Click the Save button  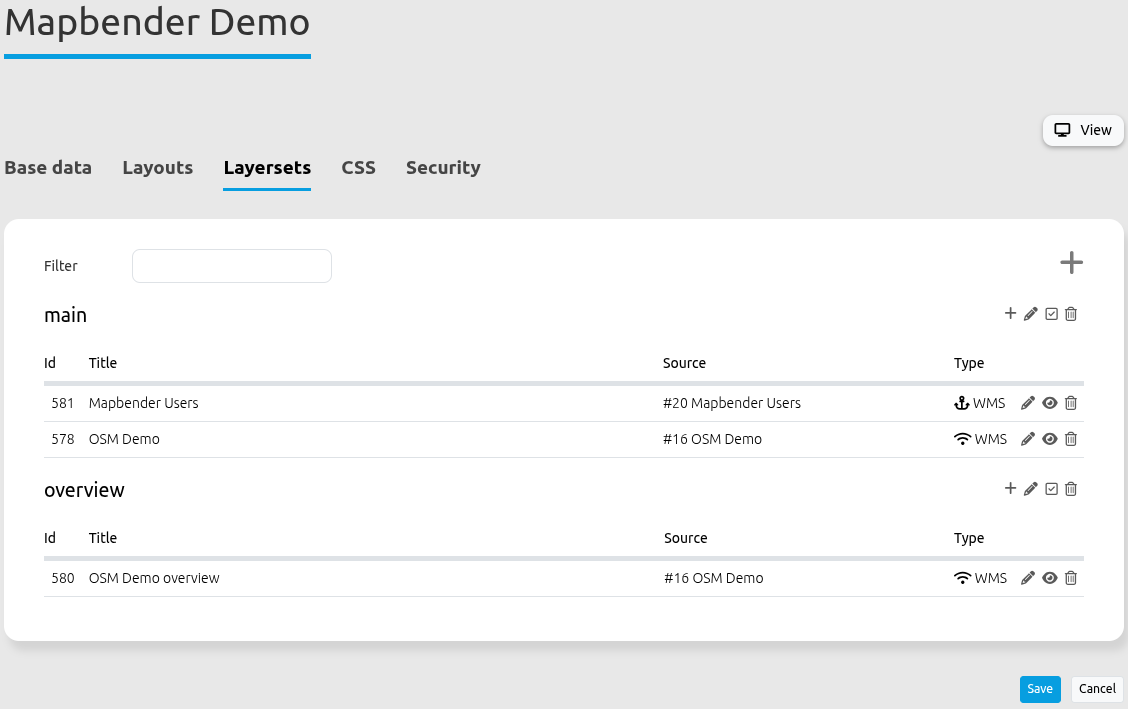1040,689
